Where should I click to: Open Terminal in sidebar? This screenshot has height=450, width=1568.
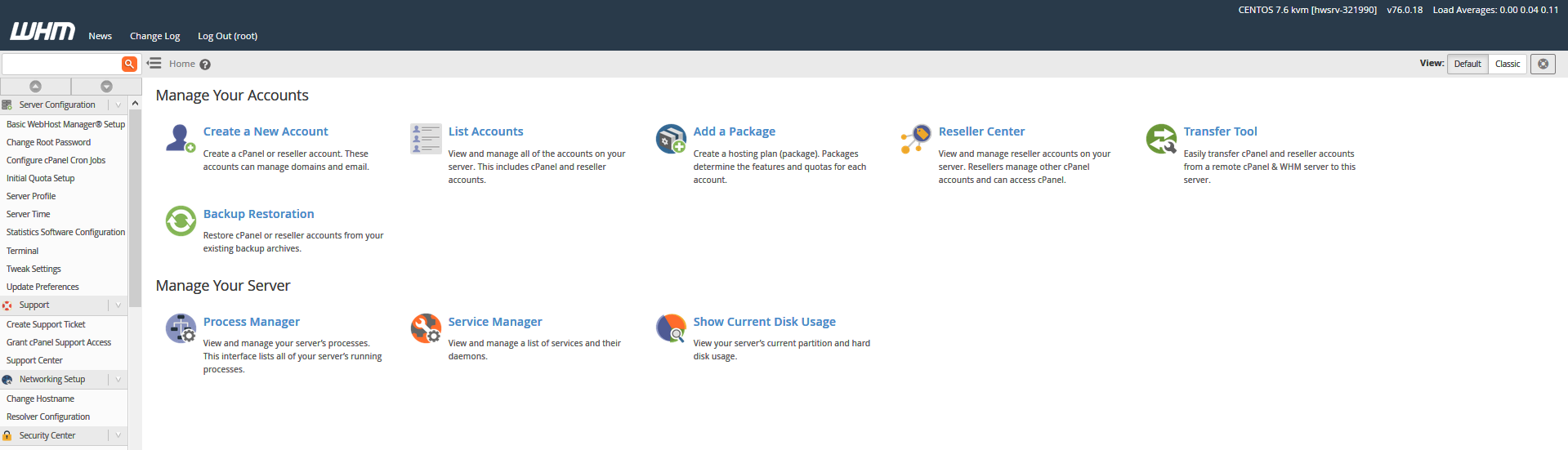click(22, 251)
